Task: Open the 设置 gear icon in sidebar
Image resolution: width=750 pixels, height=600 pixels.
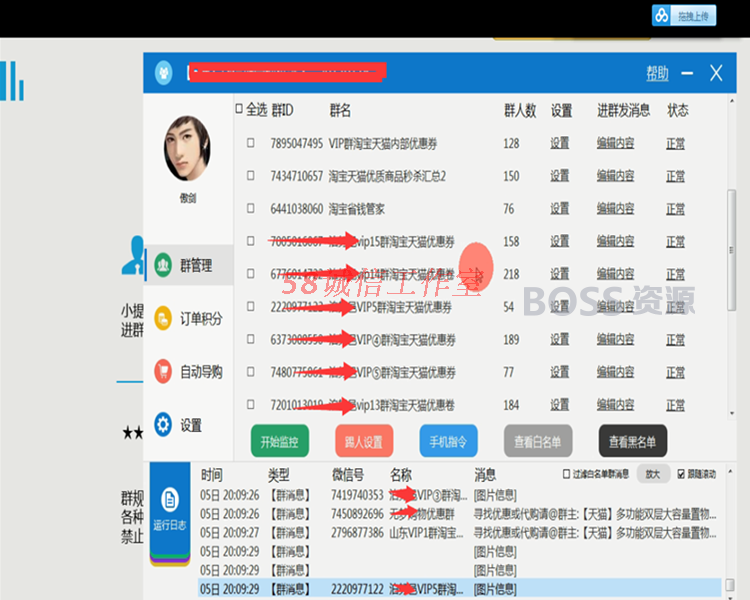Action: (x=163, y=424)
